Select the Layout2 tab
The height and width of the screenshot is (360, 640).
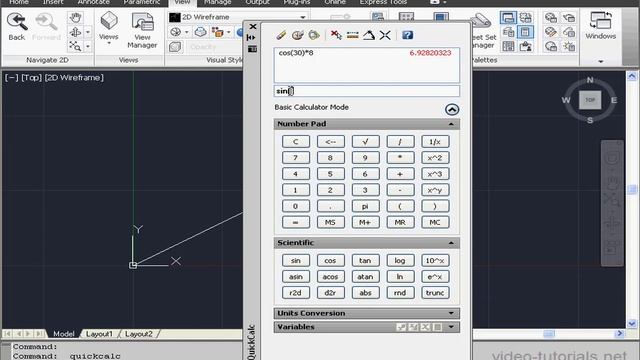click(x=138, y=334)
